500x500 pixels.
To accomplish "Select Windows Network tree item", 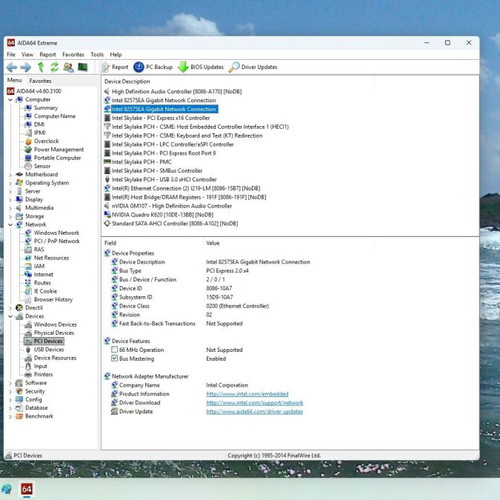I will [x=56, y=233].
